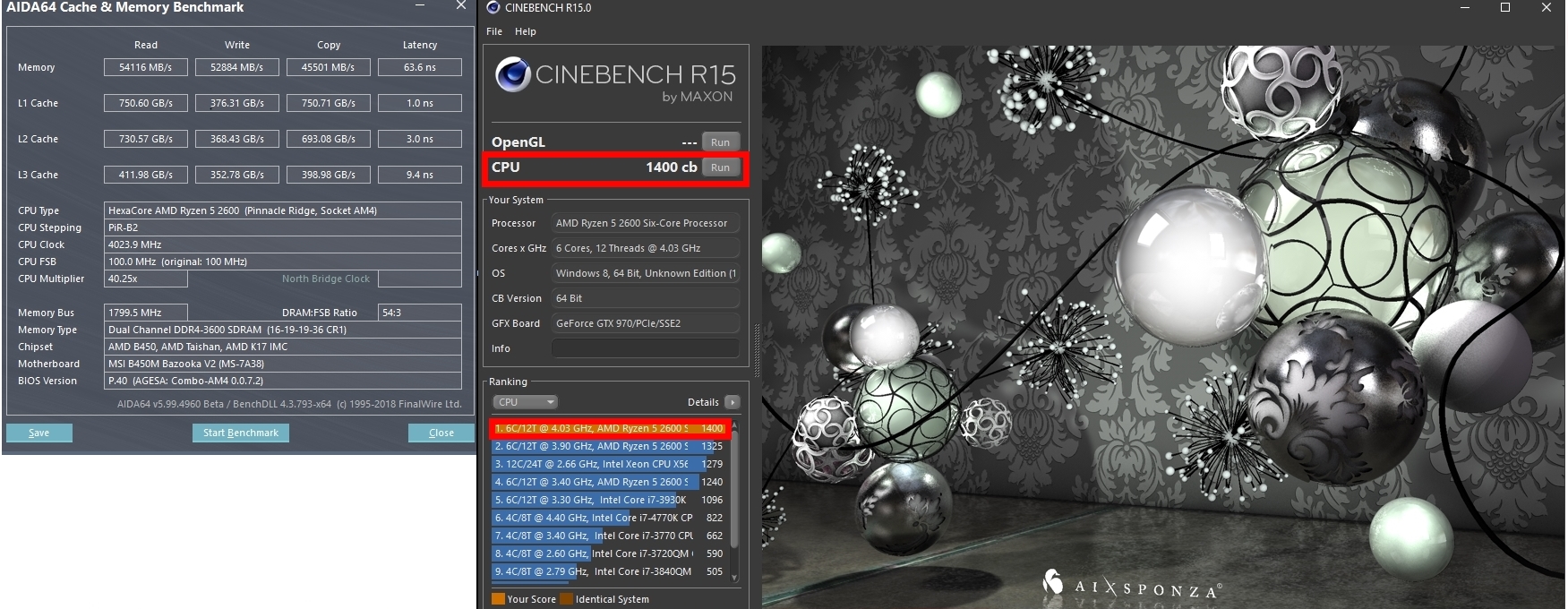Click Memory Read value 54116 MB/s
The image size is (1568, 609).
click(146, 67)
